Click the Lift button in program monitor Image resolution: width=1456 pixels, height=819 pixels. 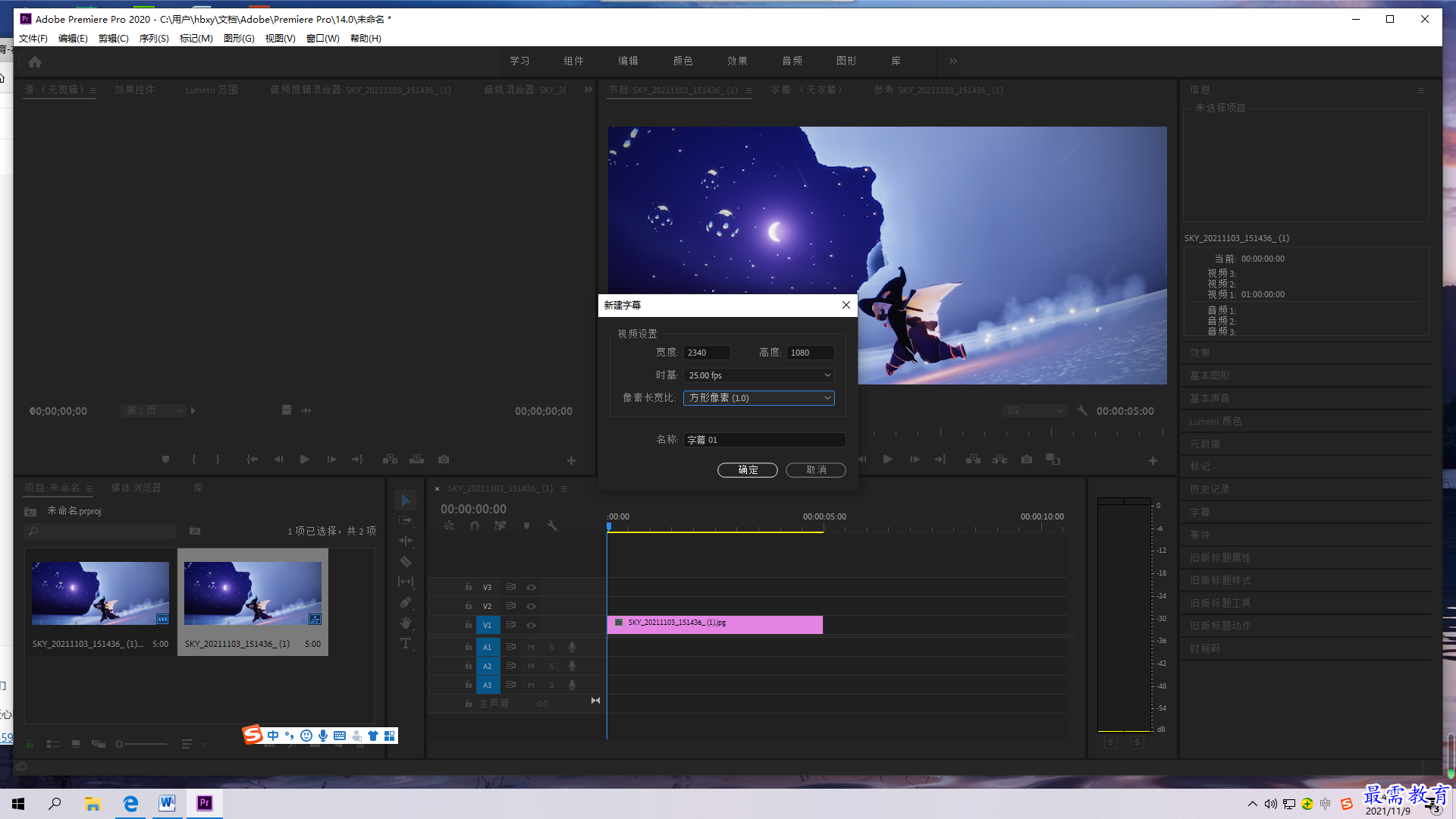[x=974, y=460]
